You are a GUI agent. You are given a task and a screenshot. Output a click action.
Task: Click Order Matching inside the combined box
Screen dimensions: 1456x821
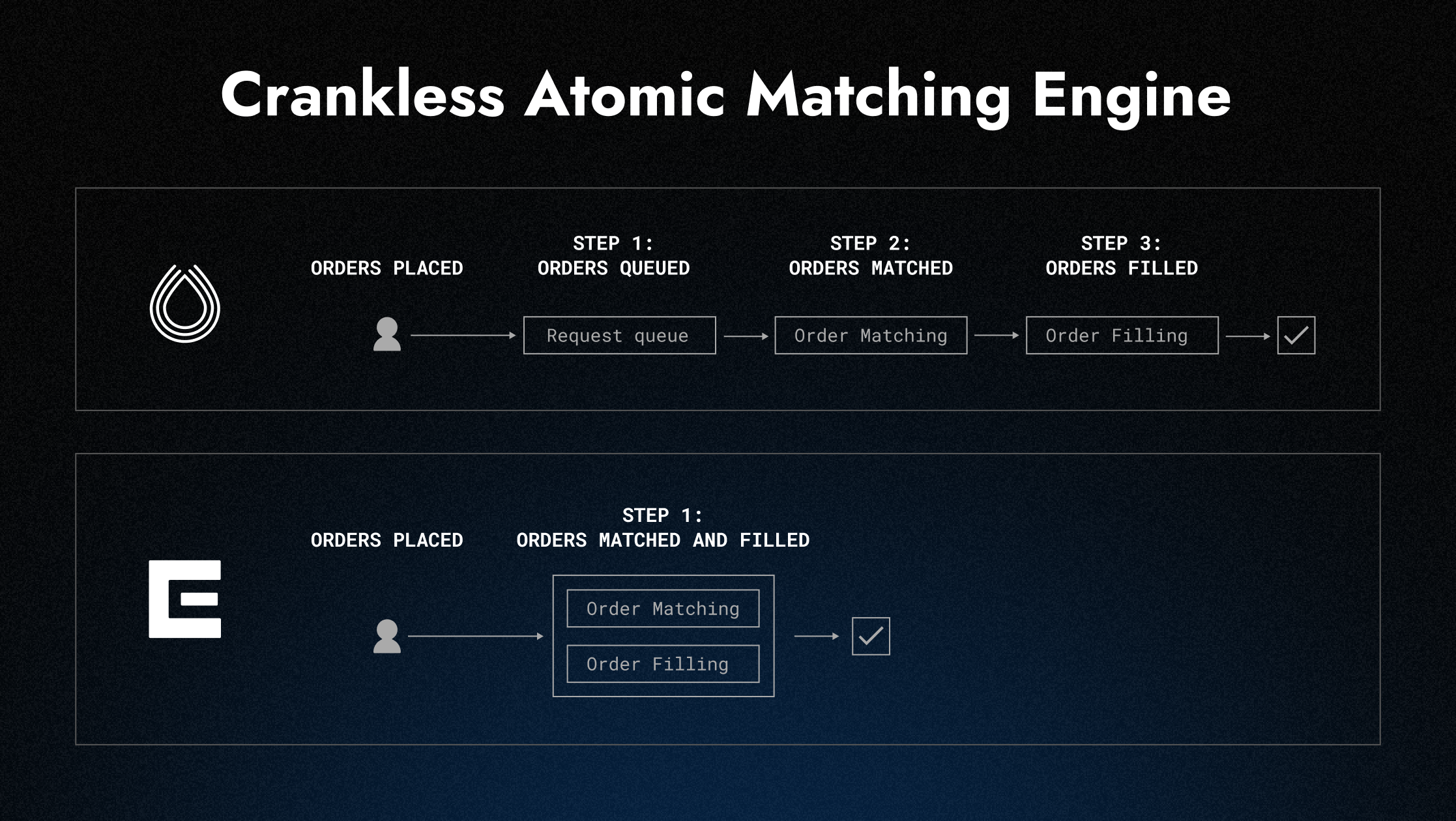click(x=663, y=609)
